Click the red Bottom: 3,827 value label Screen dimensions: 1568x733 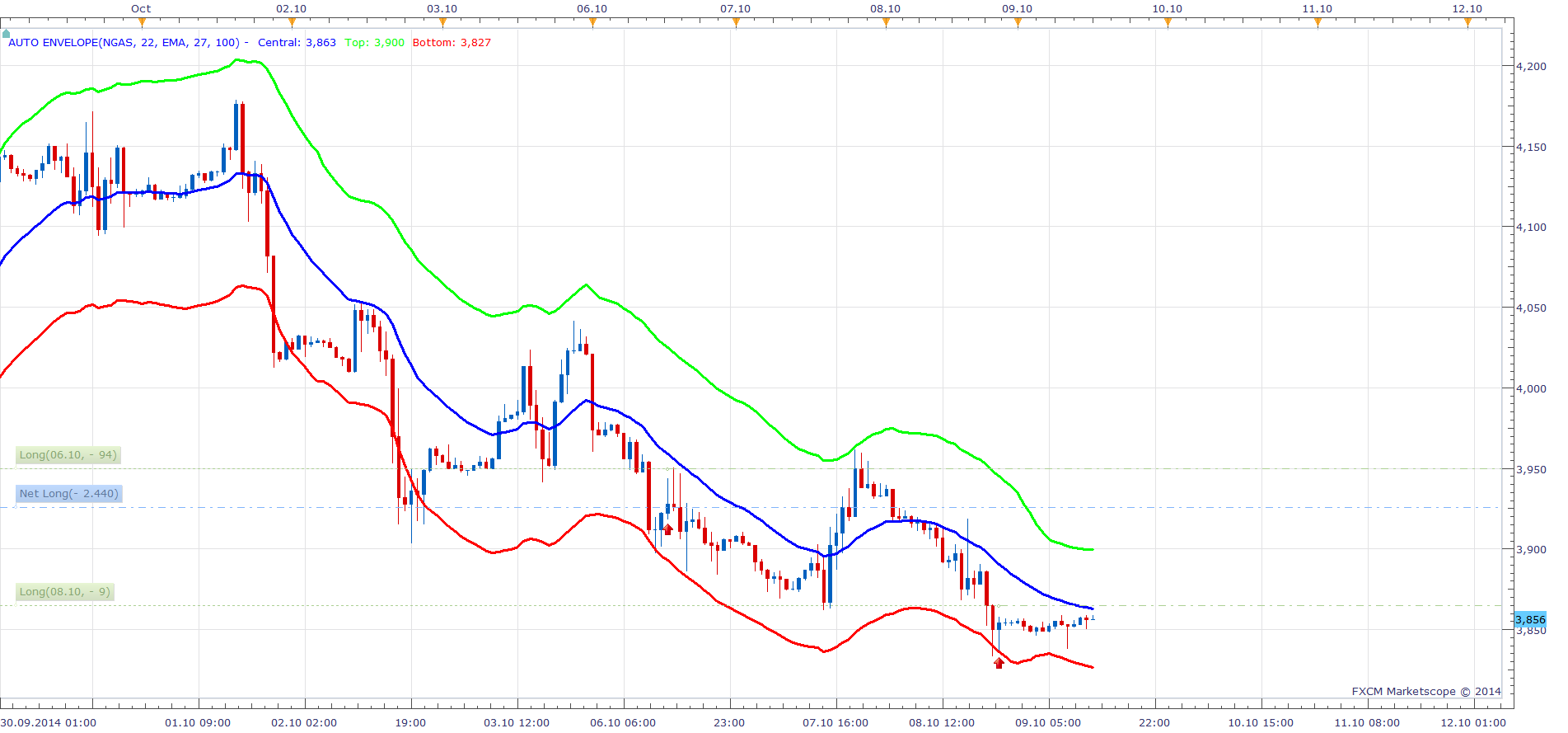coord(452,42)
